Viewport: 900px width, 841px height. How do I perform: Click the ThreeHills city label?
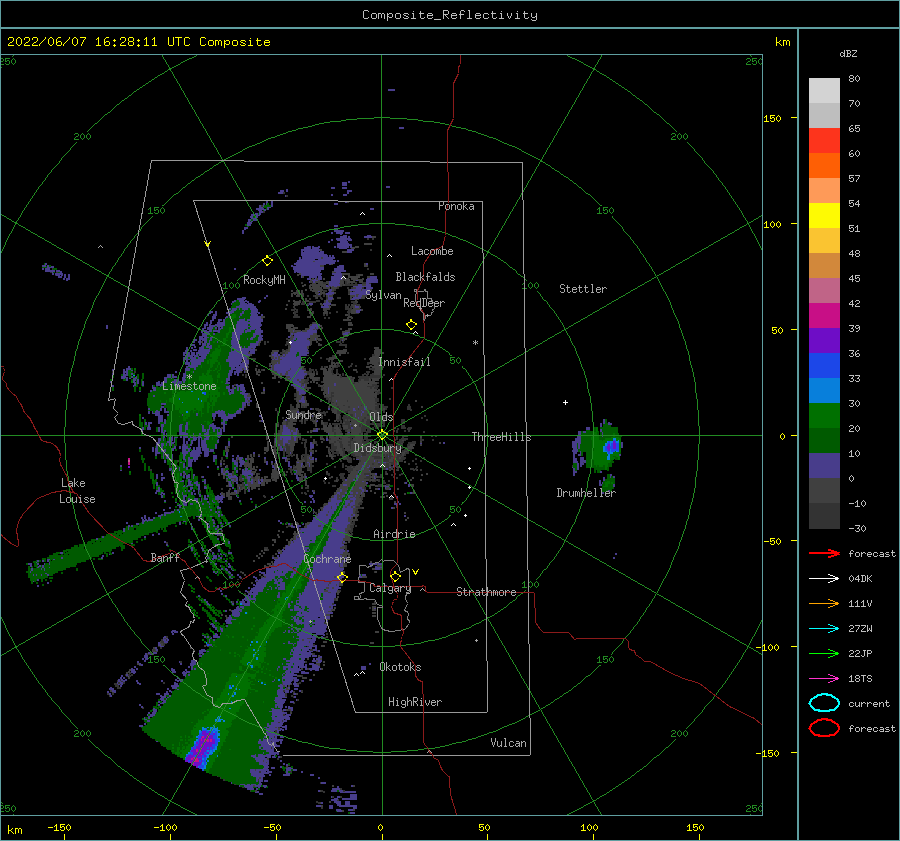pos(501,437)
